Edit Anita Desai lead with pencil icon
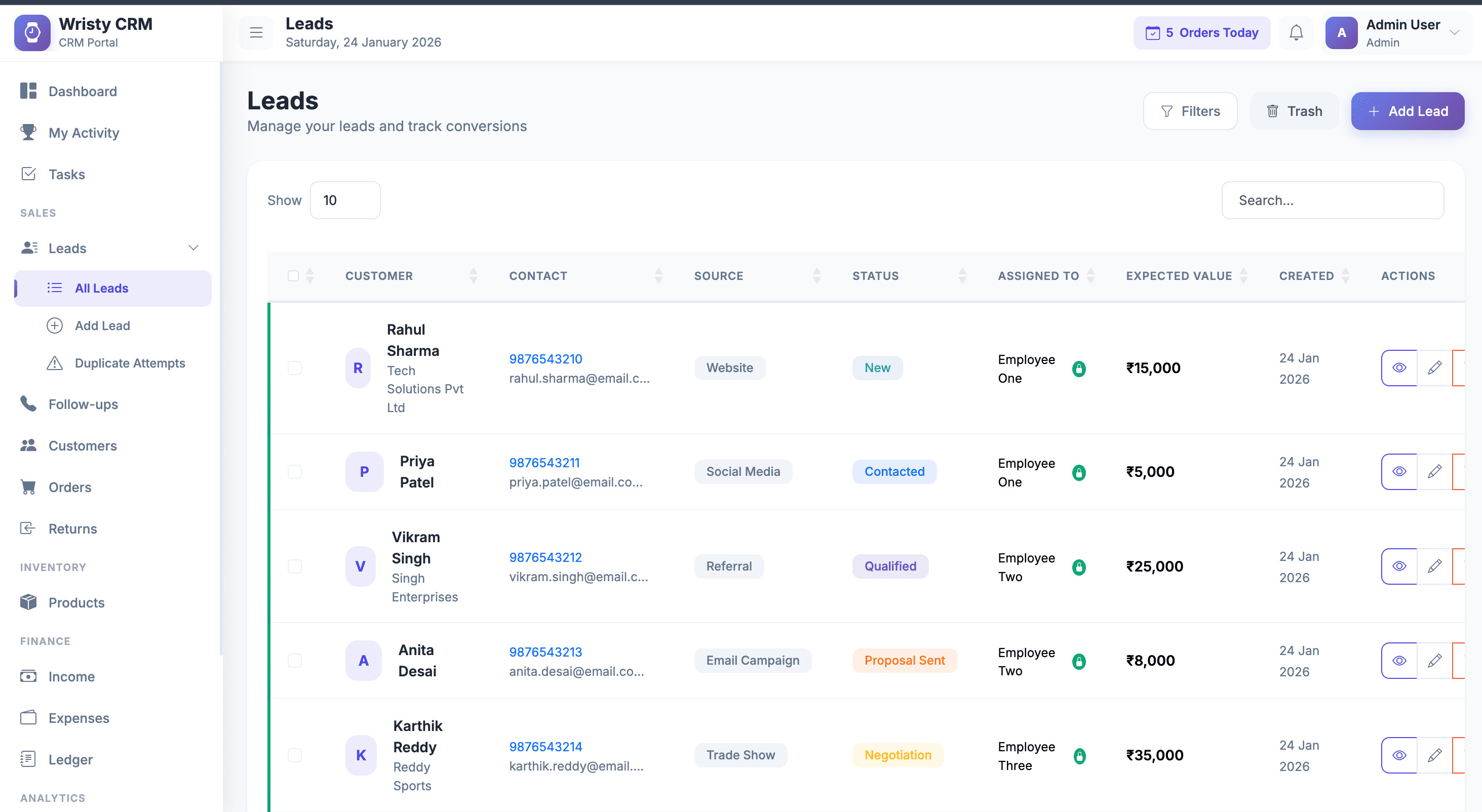Viewport: 1482px width, 812px height. click(x=1434, y=660)
